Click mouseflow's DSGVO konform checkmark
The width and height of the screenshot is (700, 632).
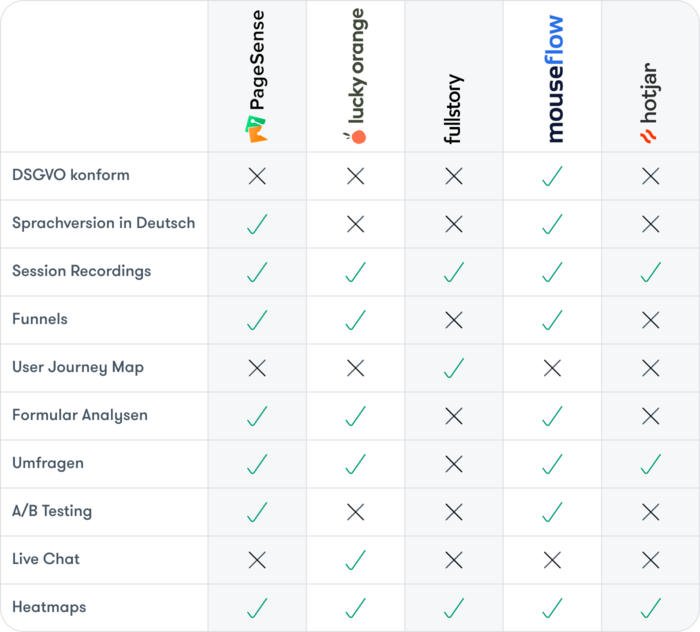coord(553,176)
